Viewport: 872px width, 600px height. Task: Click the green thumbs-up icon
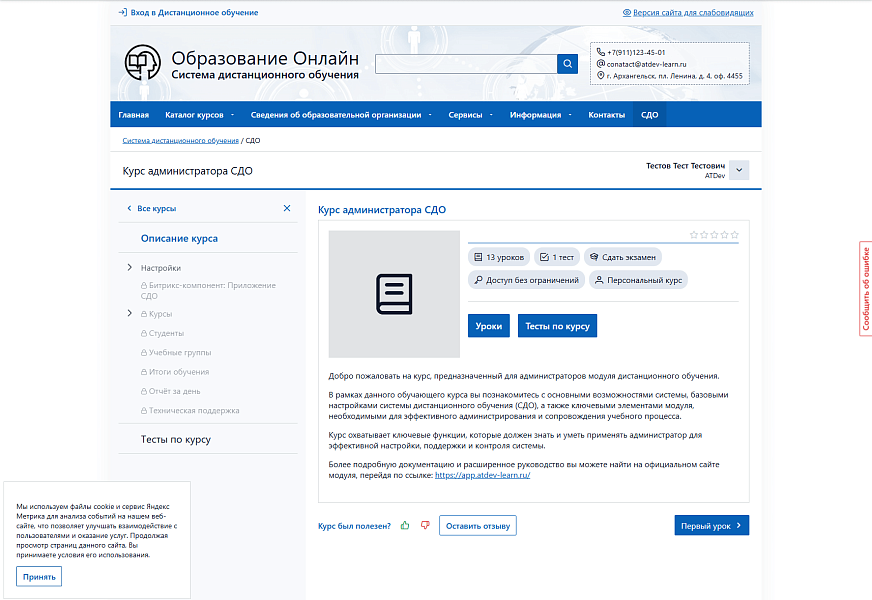click(405, 525)
